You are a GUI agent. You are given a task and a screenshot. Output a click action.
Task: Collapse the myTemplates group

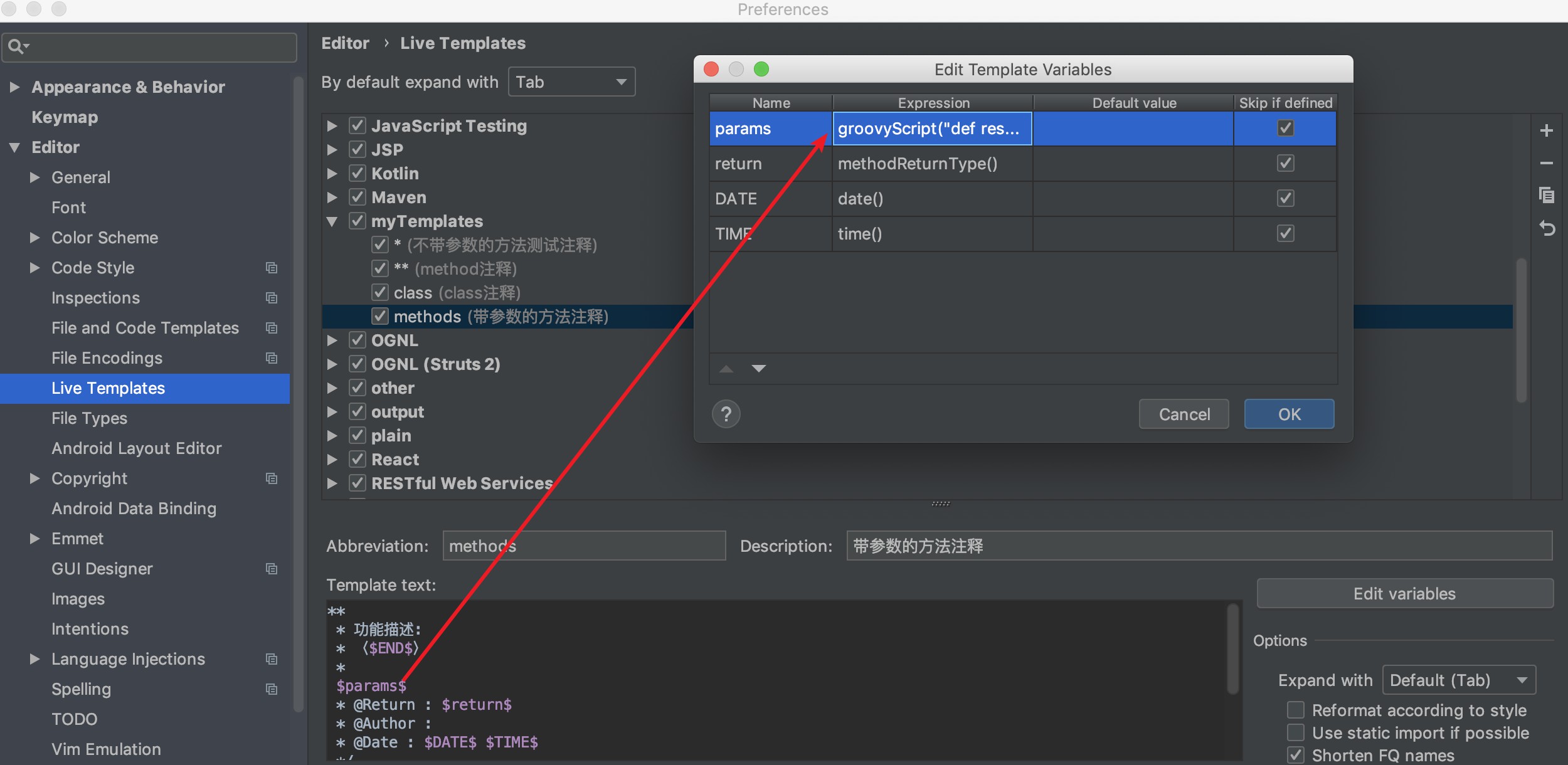coord(332,221)
